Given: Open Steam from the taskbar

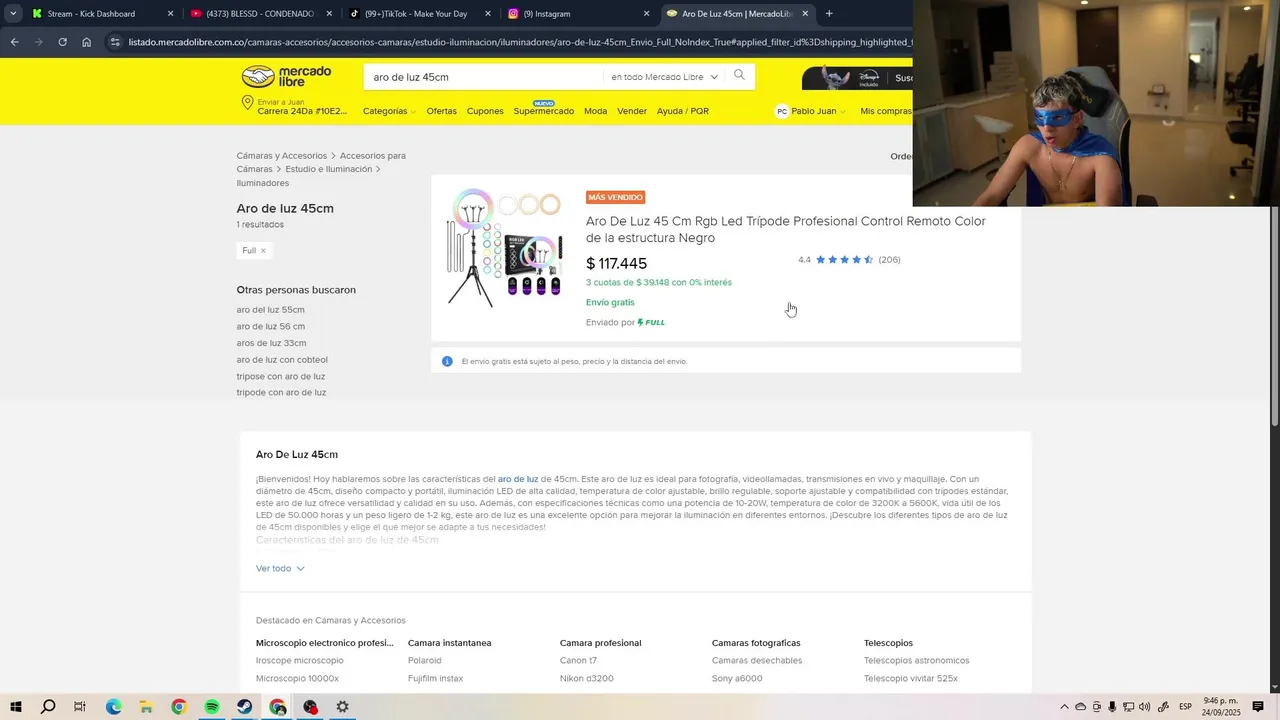Looking at the screenshot, I should click(244, 707).
